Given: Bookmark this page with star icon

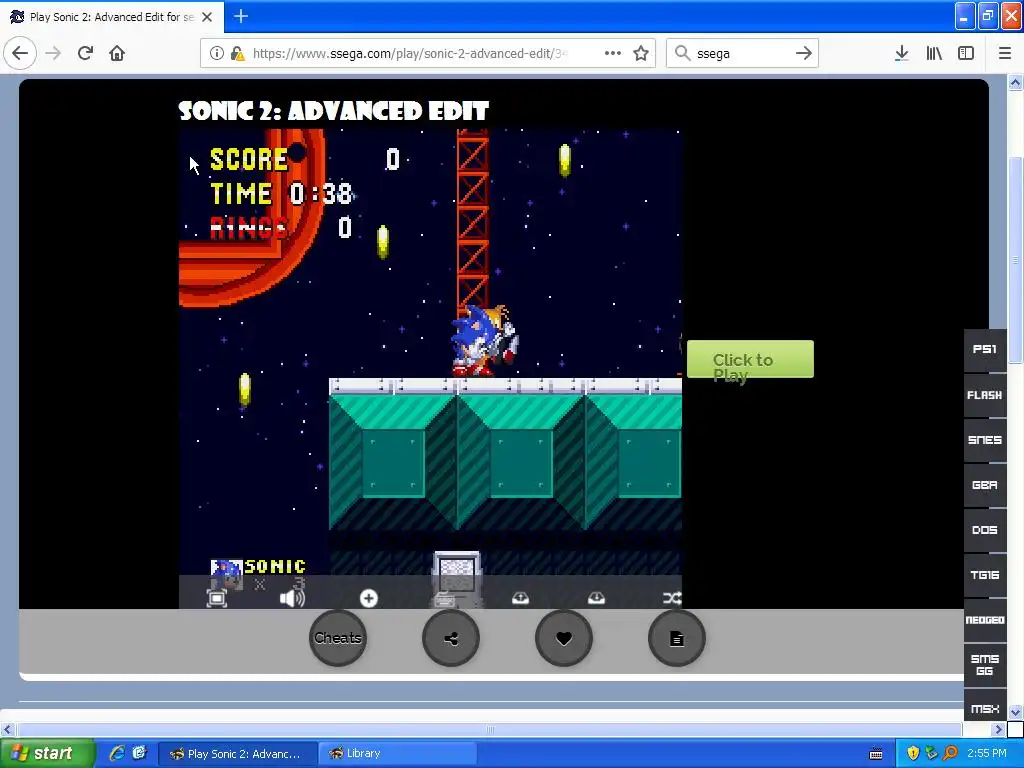Looking at the screenshot, I should coord(641,53).
